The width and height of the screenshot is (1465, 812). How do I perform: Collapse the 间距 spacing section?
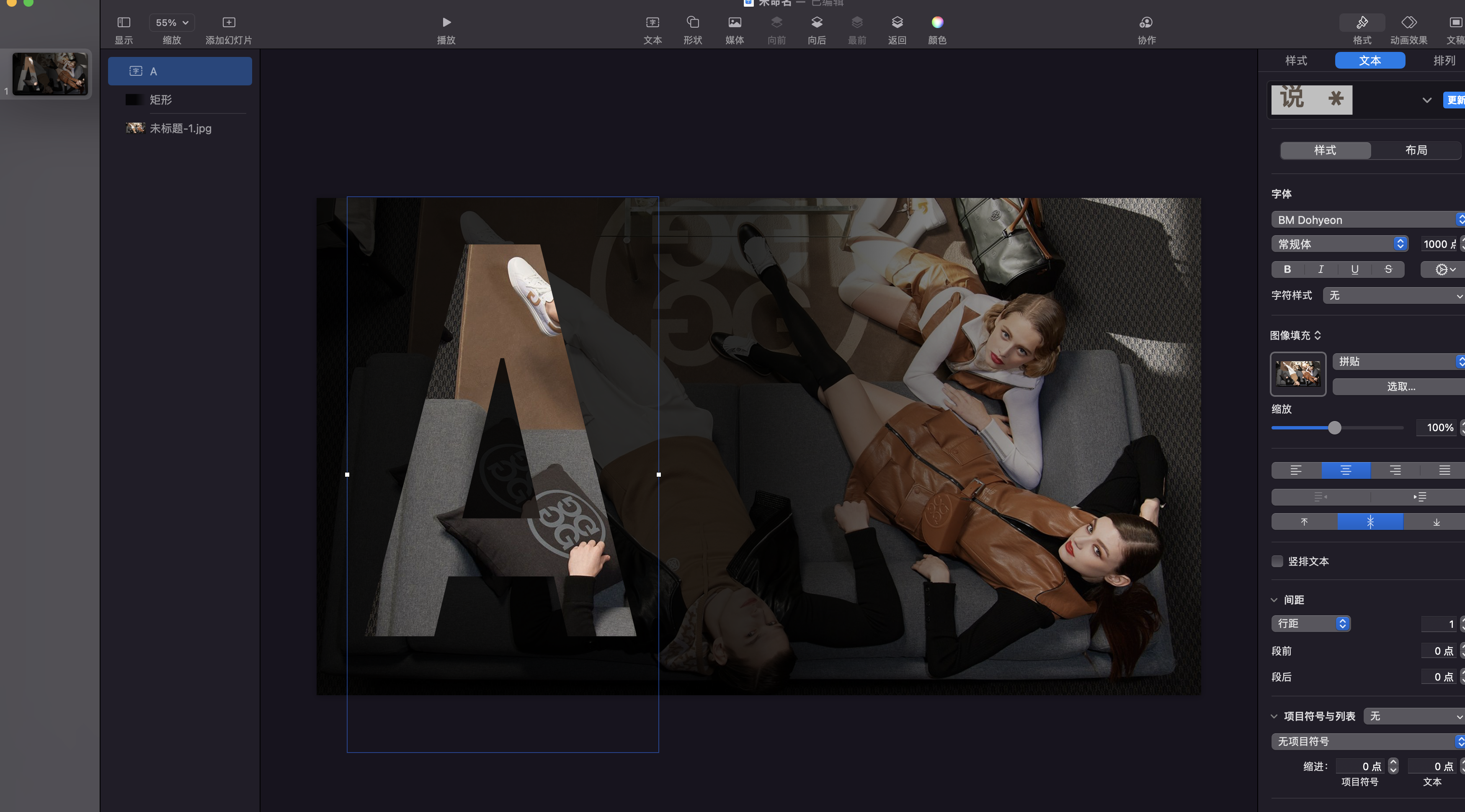(1274, 600)
